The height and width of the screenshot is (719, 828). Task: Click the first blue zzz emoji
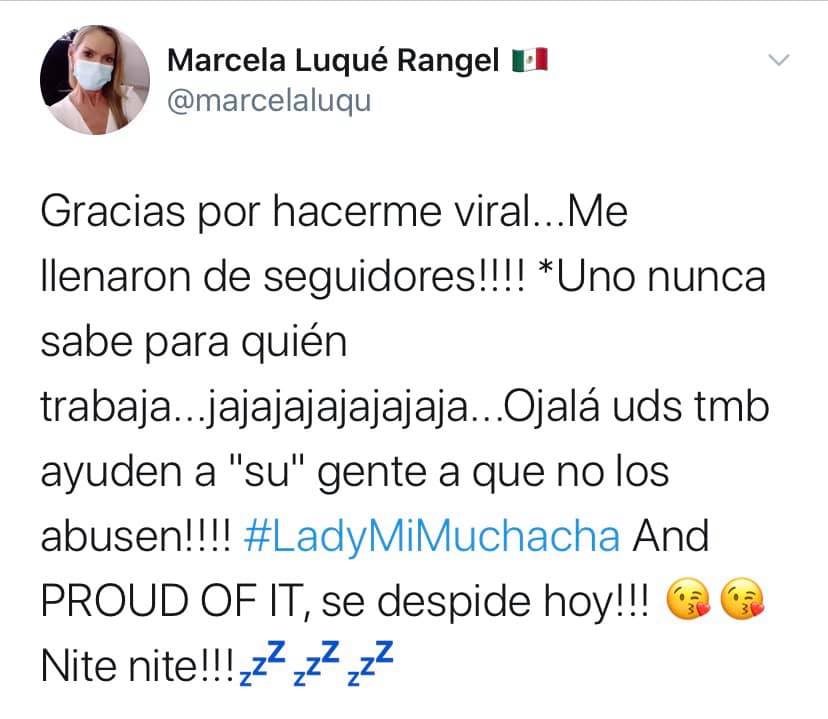(263, 663)
